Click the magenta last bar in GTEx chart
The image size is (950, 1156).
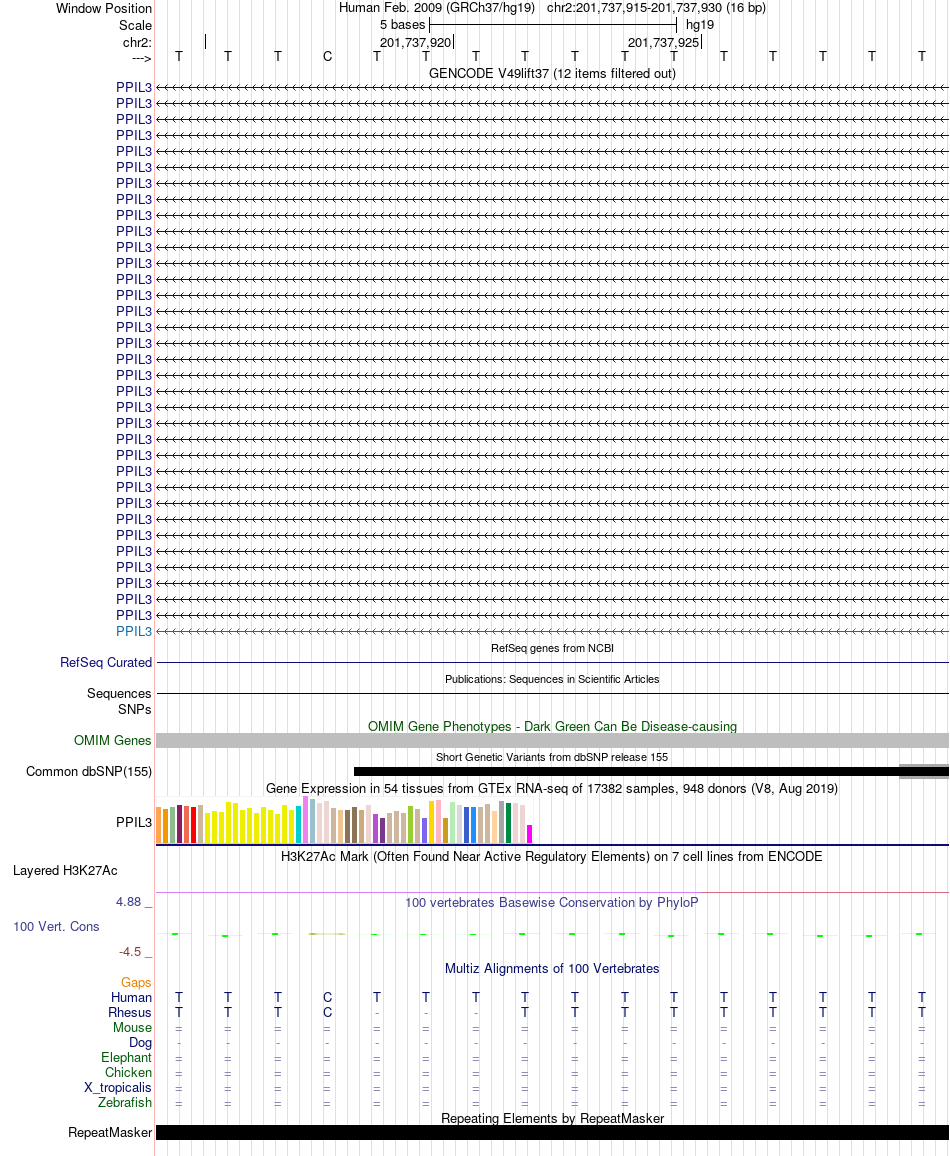(x=529, y=834)
